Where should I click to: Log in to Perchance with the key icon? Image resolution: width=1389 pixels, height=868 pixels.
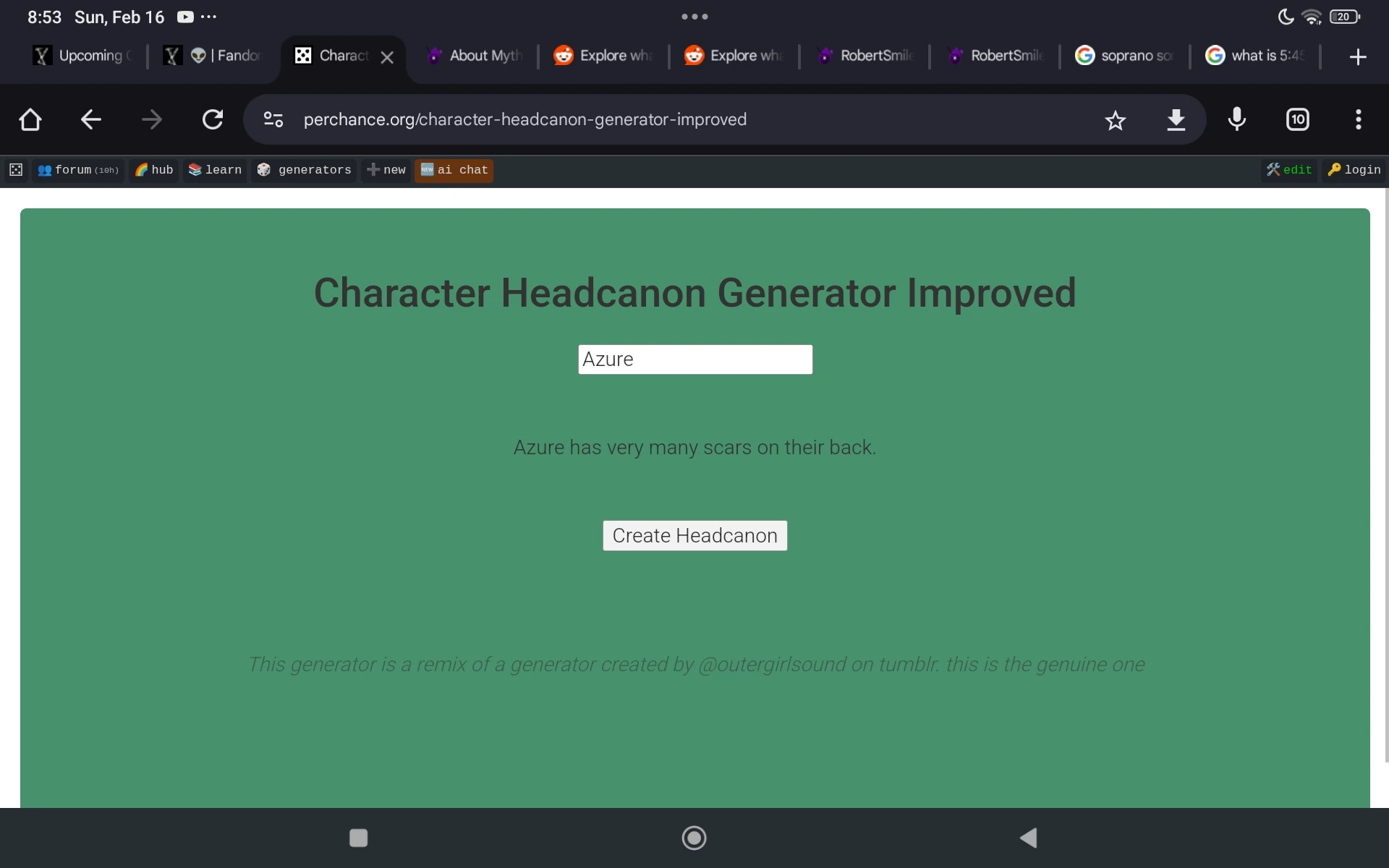tap(1353, 170)
